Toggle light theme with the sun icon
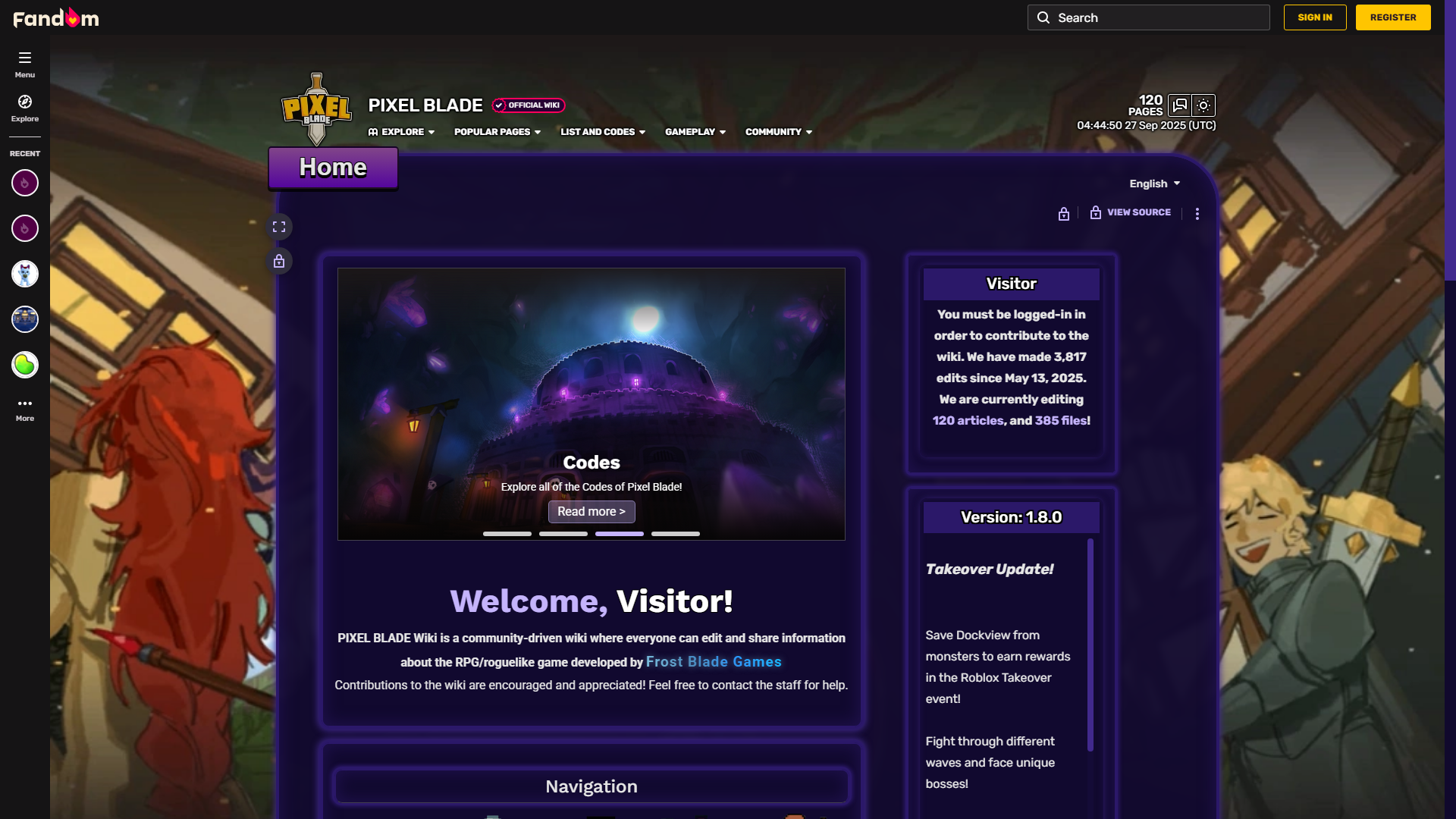1456x819 pixels. (1203, 105)
